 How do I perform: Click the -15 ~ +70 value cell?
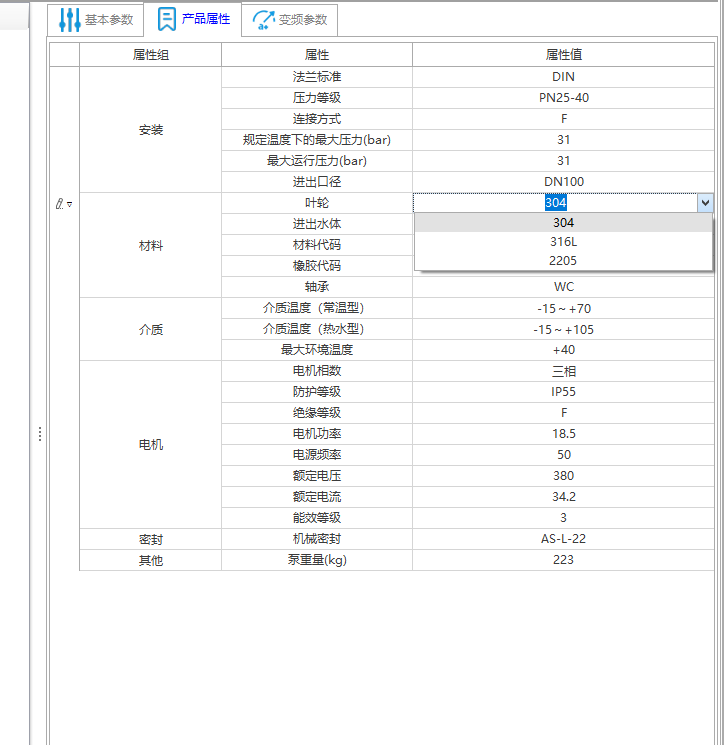coord(563,308)
